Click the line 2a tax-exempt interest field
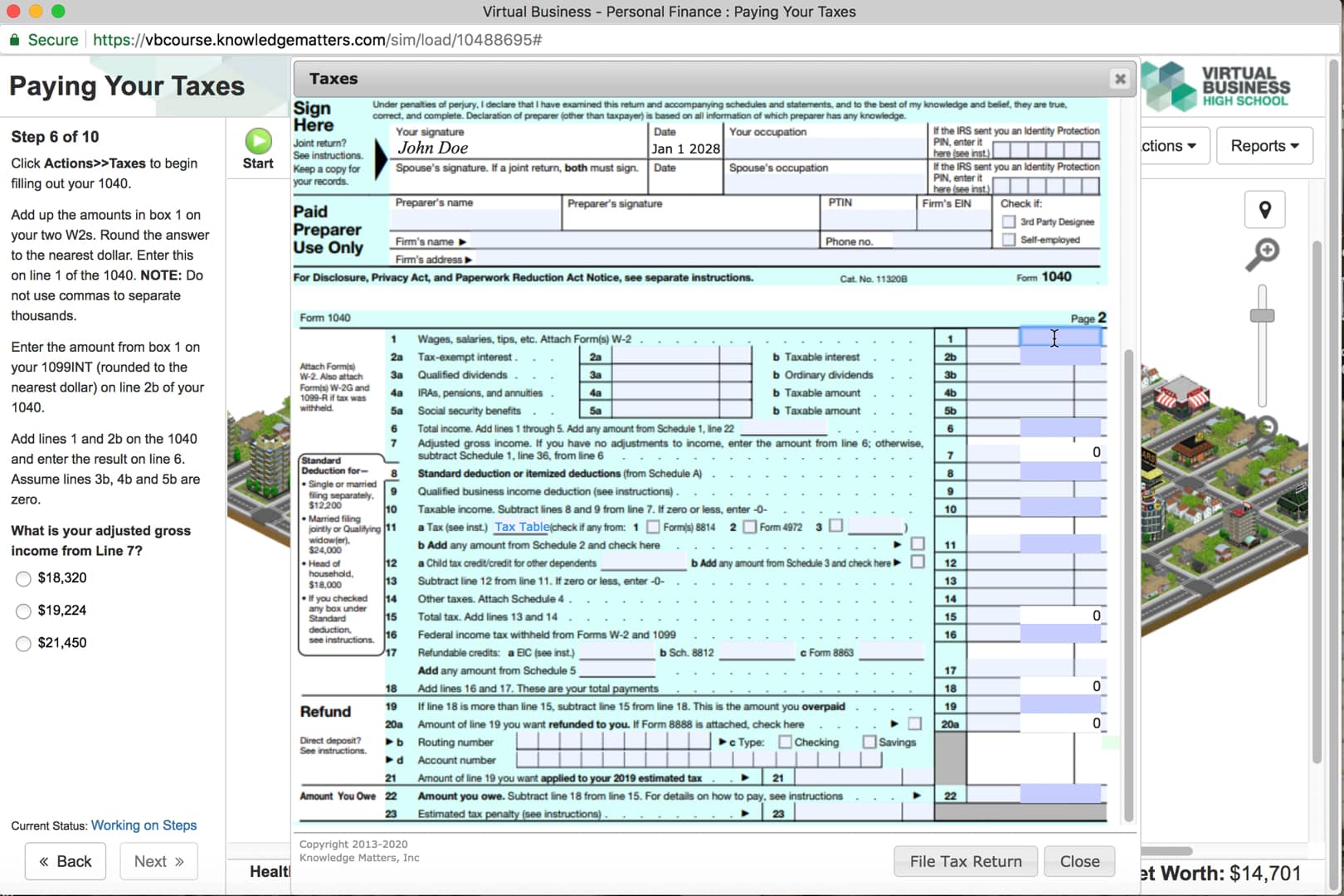 [665, 357]
